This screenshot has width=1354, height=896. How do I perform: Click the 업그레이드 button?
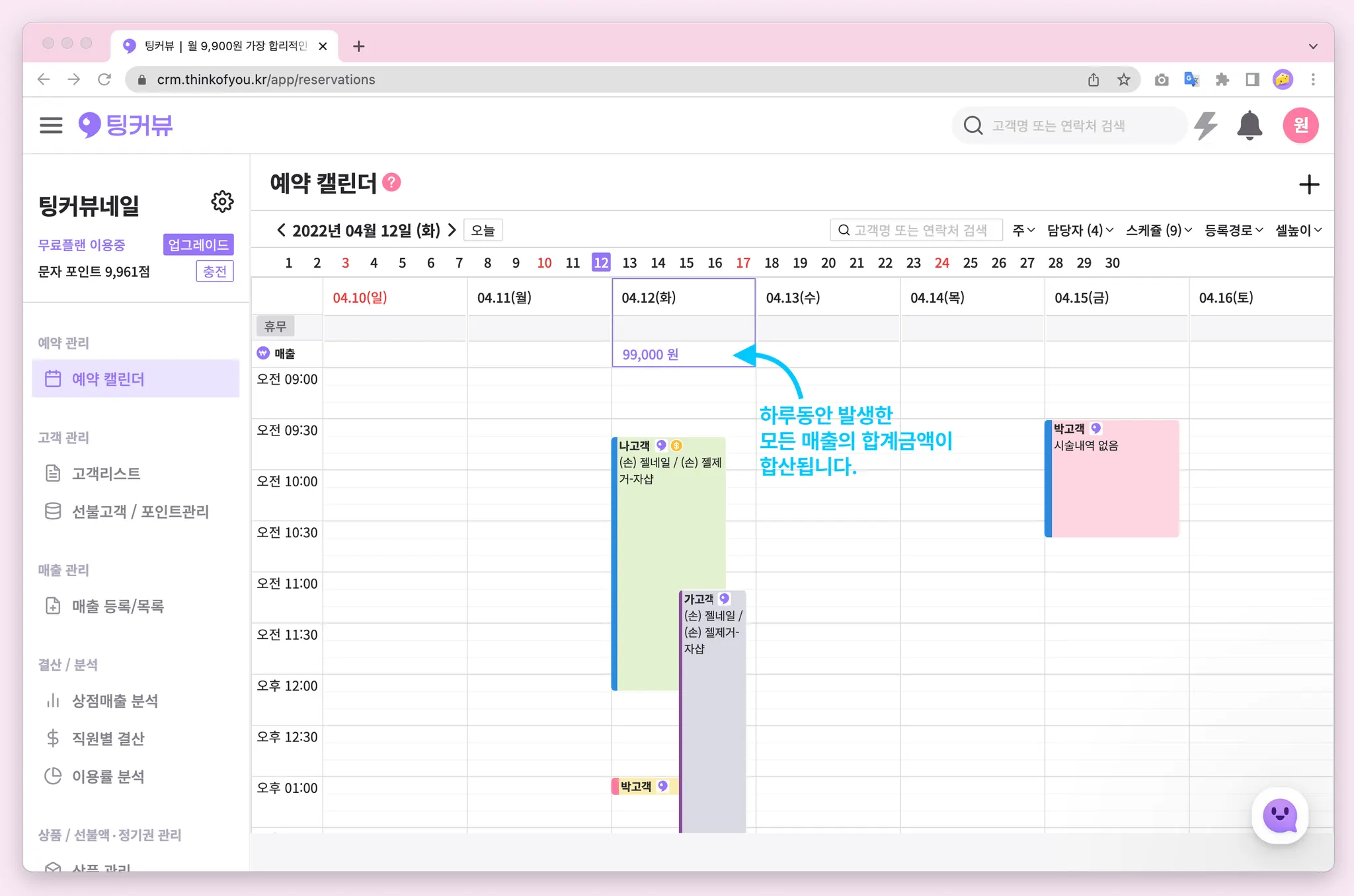(198, 244)
